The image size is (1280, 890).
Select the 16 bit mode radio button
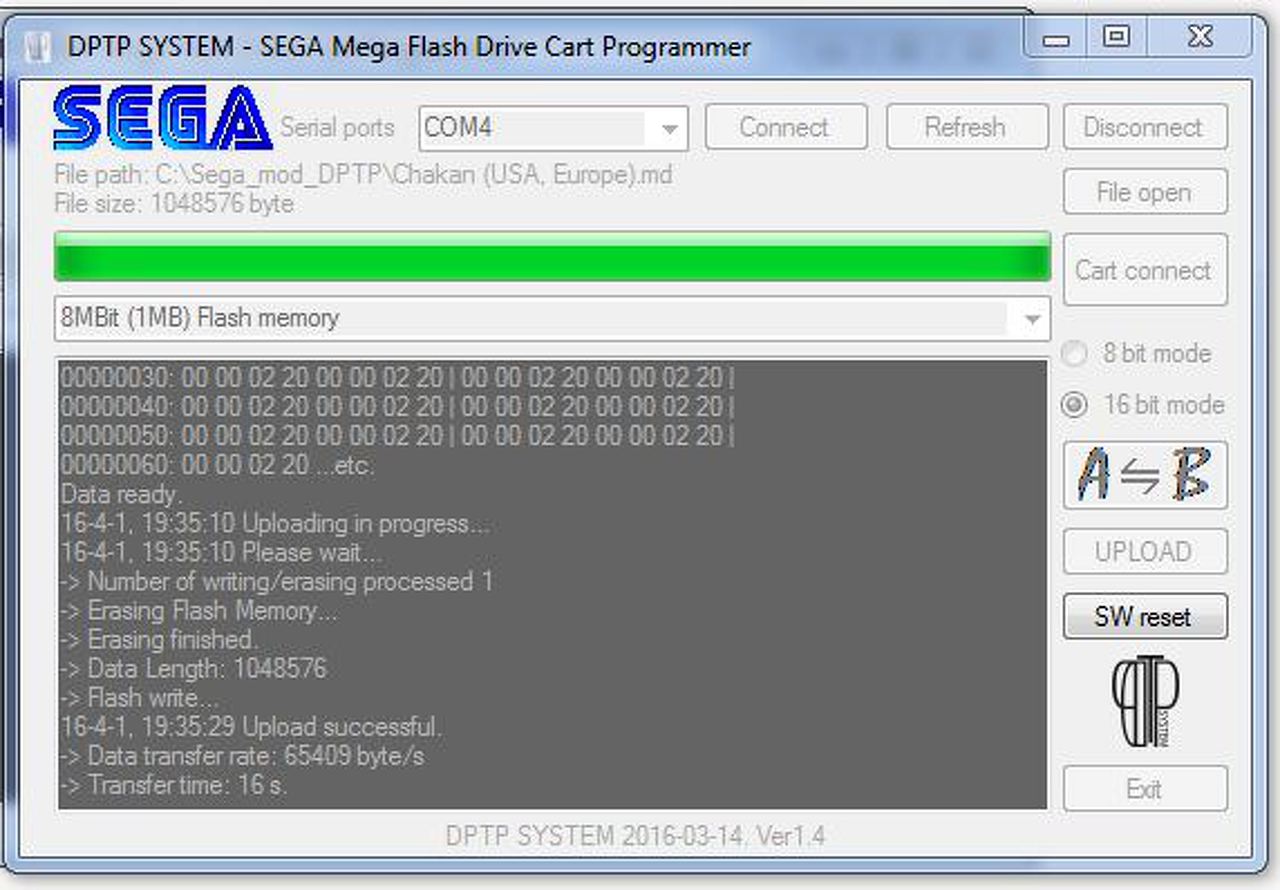(x=1074, y=405)
